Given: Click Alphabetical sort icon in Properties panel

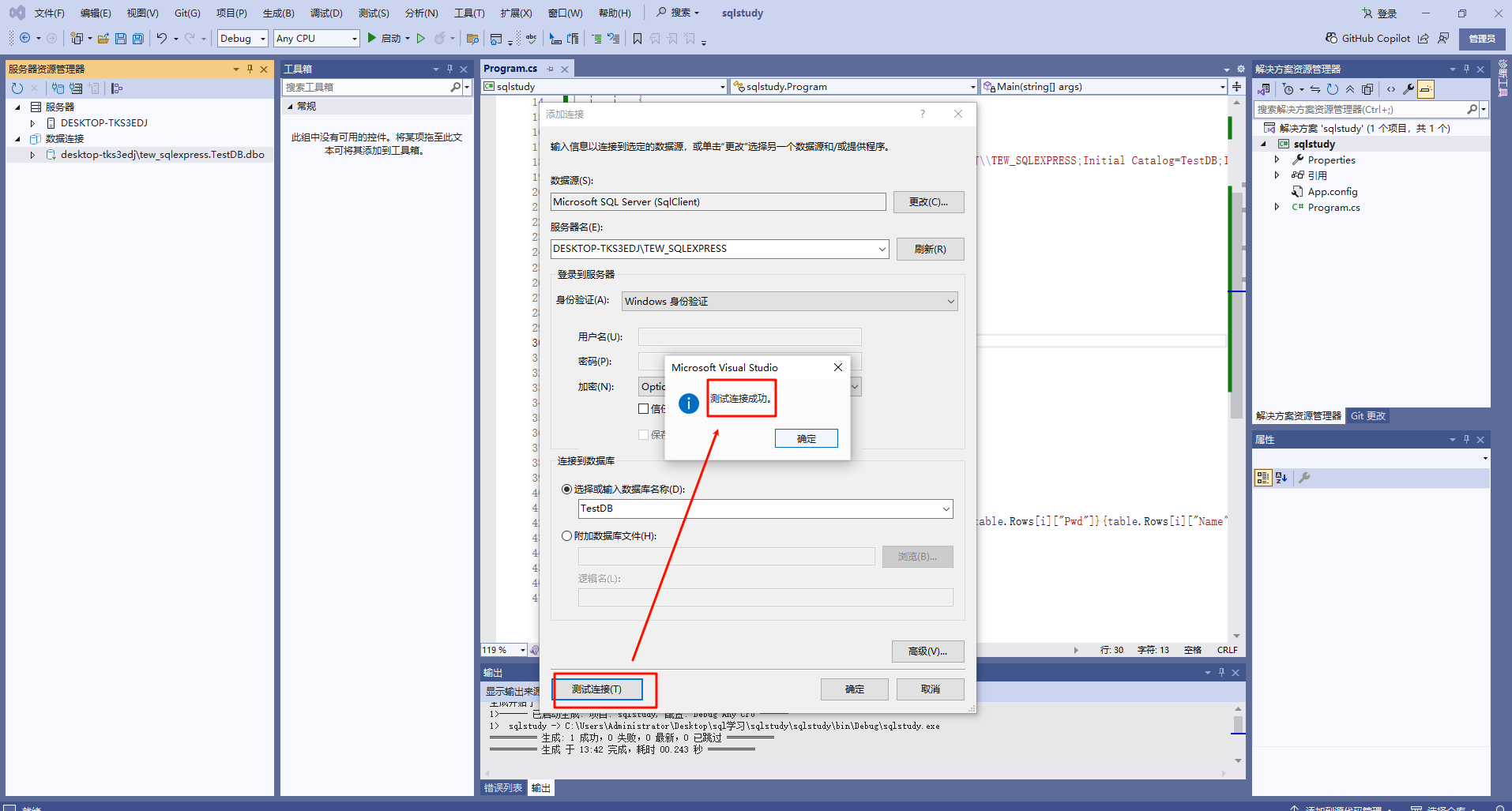Looking at the screenshot, I should [1281, 477].
